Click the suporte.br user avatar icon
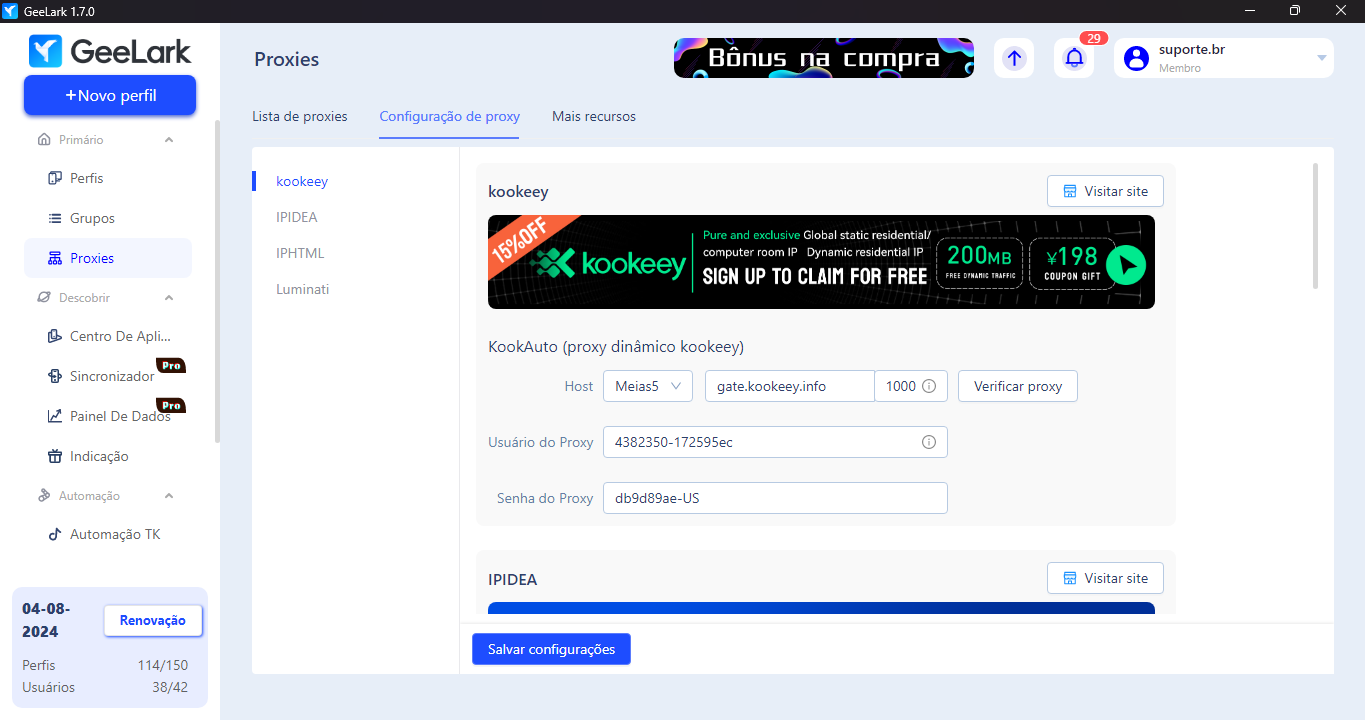 [x=1136, y=58]
